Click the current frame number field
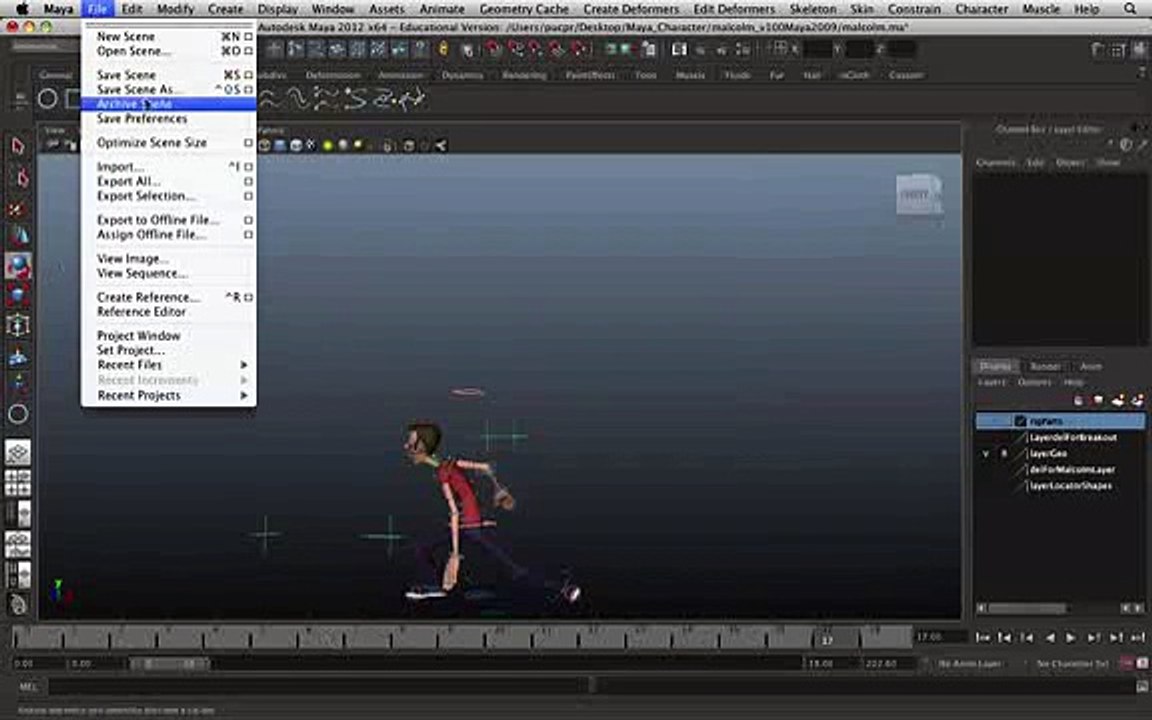The image size is (1152, 720). point(940,637)
